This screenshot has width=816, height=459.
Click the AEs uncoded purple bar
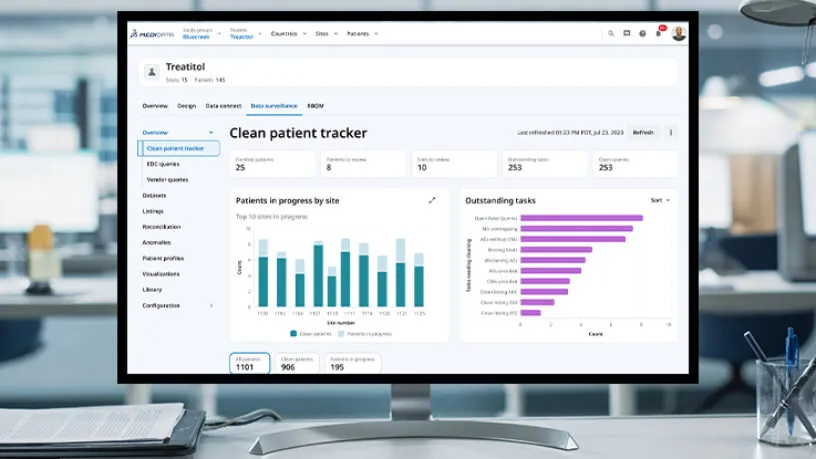click(551, 271)
